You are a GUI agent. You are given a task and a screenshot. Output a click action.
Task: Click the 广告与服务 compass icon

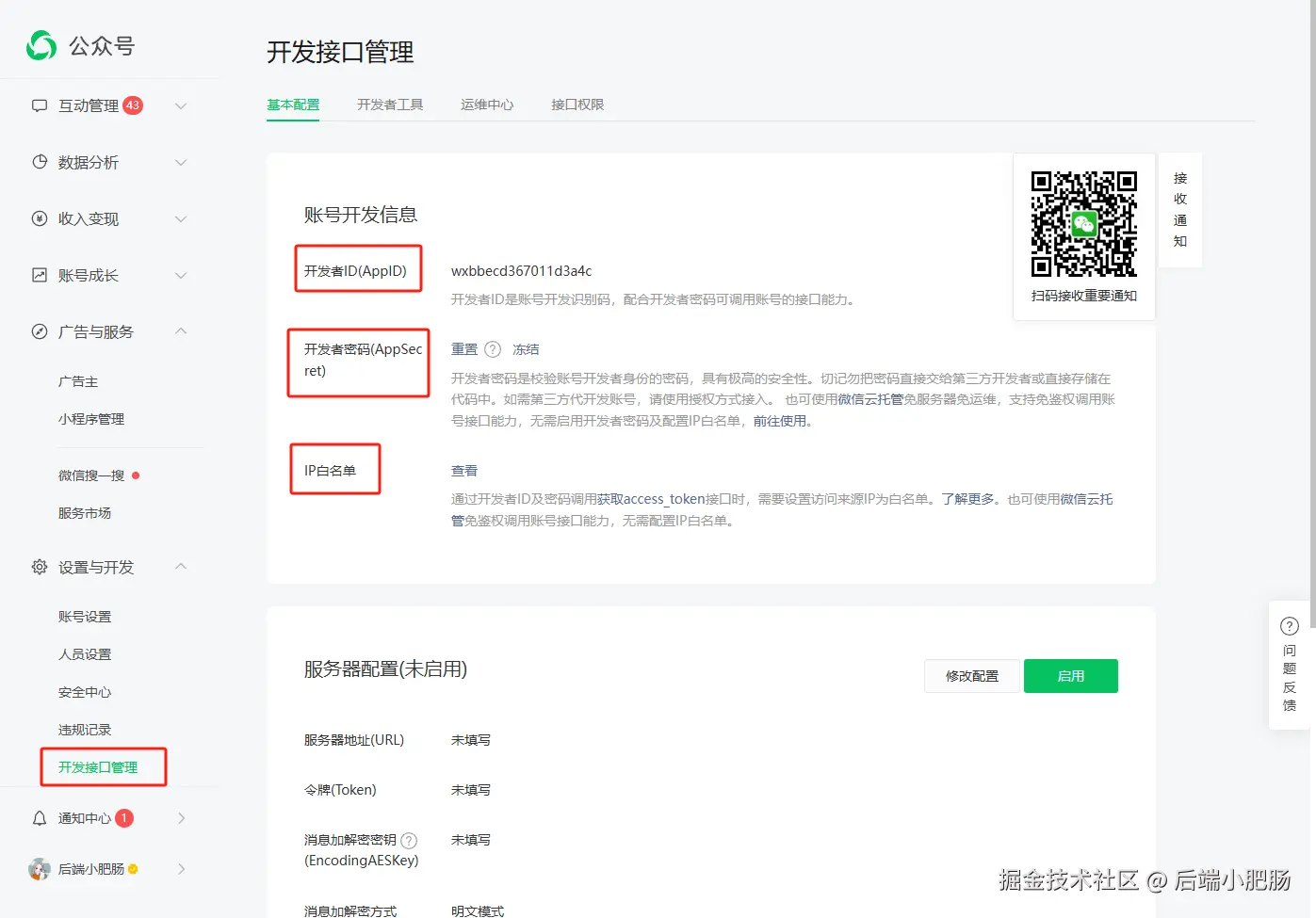point(40,331)
